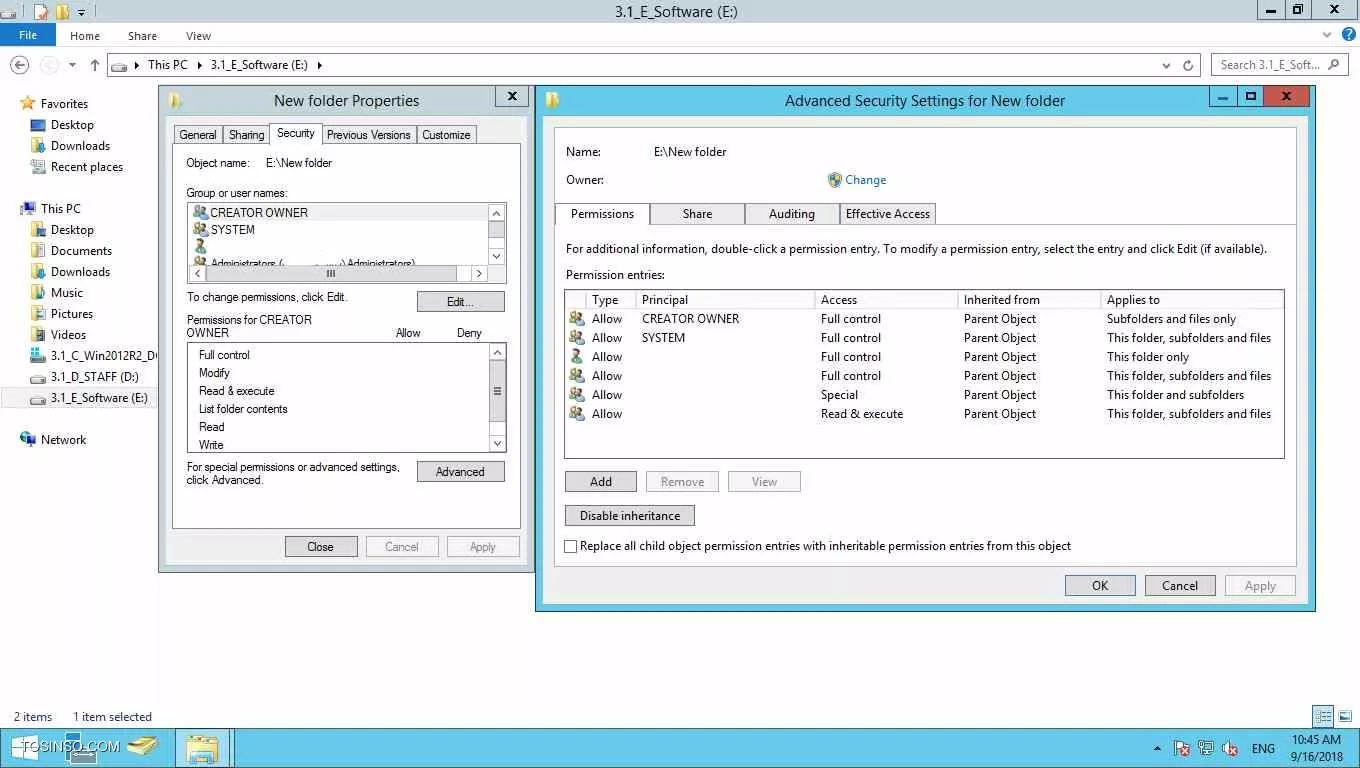Image resolution: width=1360 pixels, height=768 pixels.
Task: Click the This PC computer icon
Action: click(28, 208)
